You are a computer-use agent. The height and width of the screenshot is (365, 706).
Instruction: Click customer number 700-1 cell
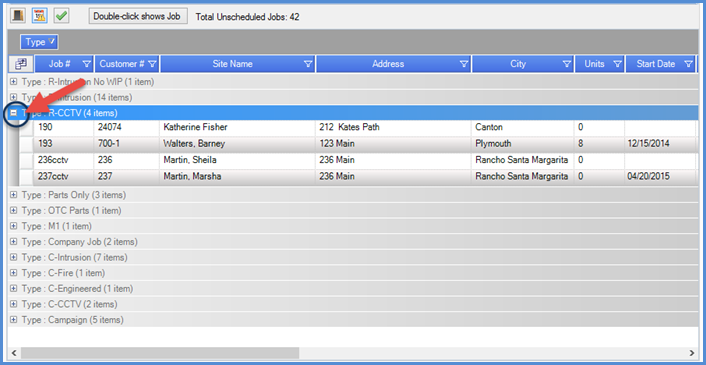pyautogui.click(x=127, y=144)
